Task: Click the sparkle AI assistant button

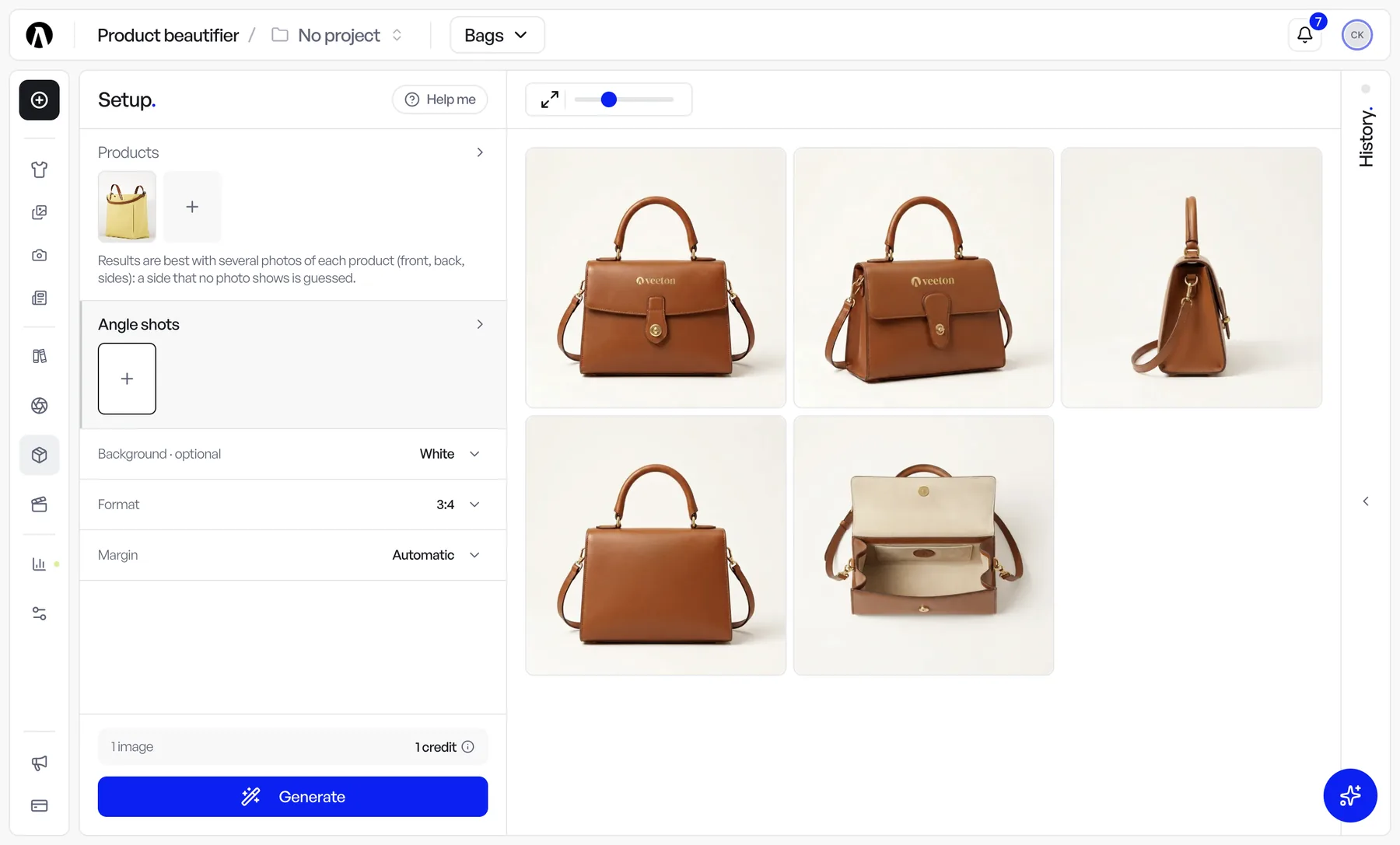Action: (x=1349, y=794)
